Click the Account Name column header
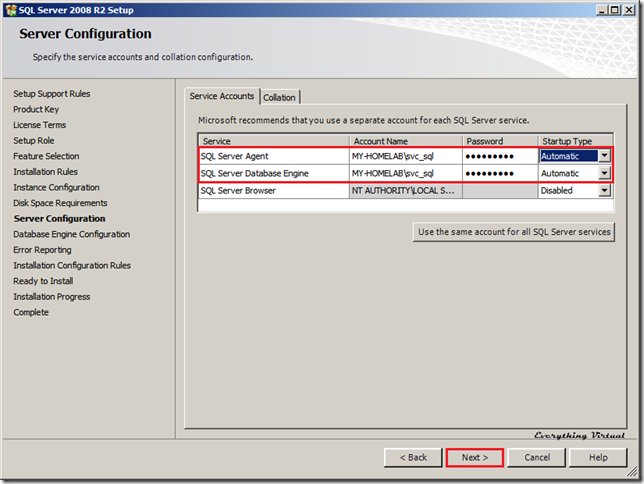This screenshot has height=484, width=644. click(406, 141)
